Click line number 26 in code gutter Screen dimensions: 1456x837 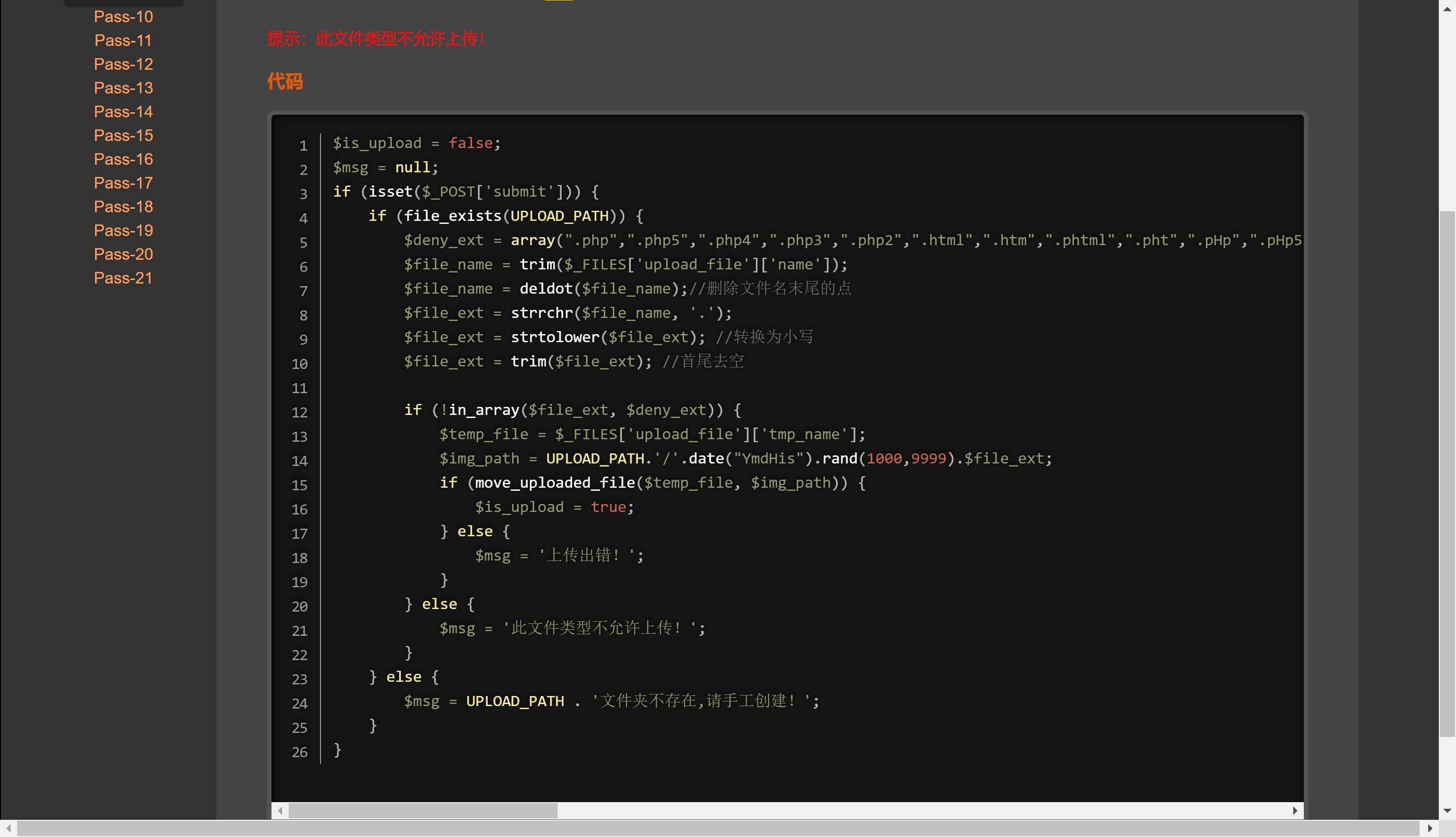[299, 752]
